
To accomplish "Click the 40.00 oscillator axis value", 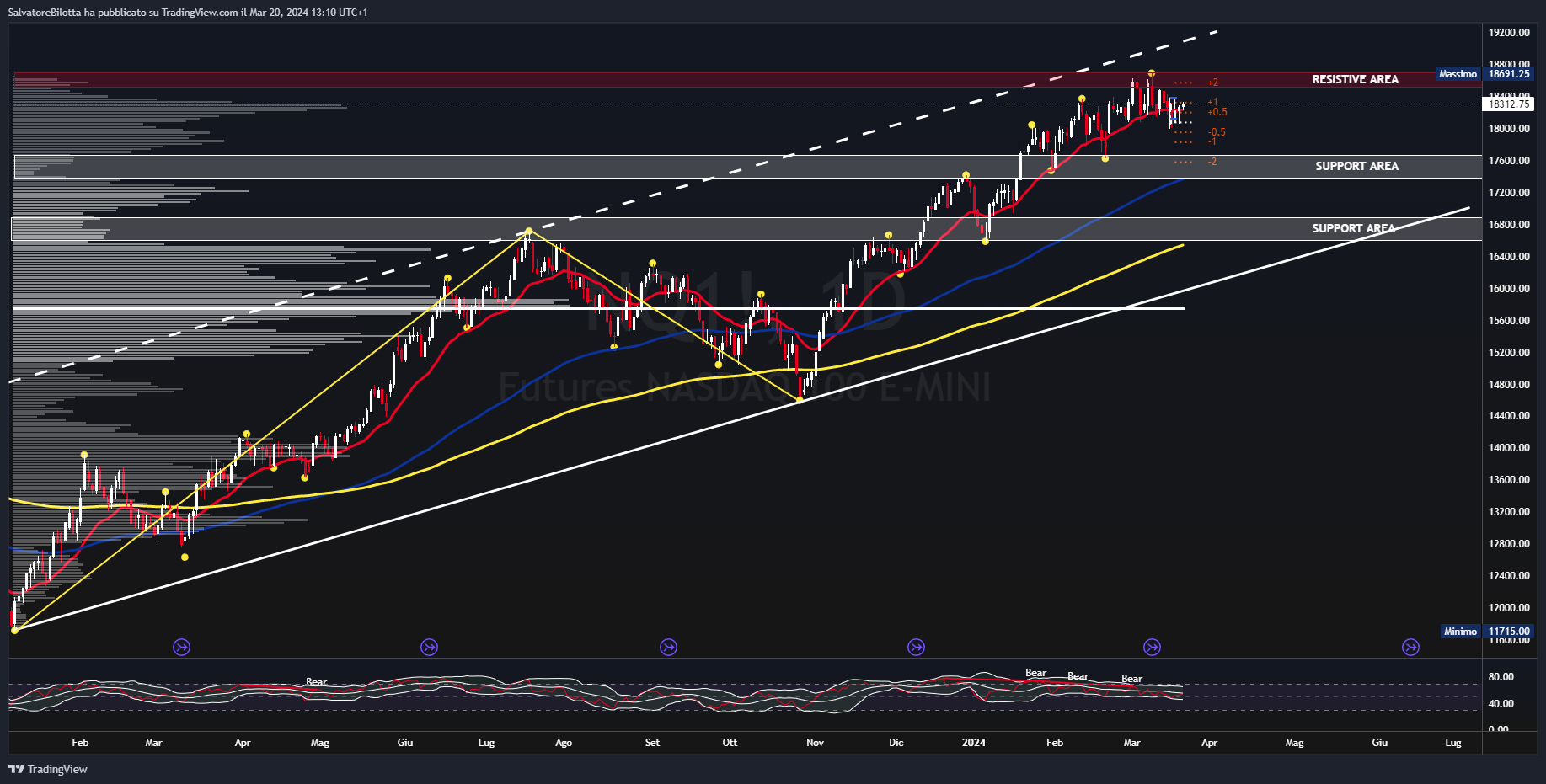I will pyautogui.click(x=1501, y=704).
